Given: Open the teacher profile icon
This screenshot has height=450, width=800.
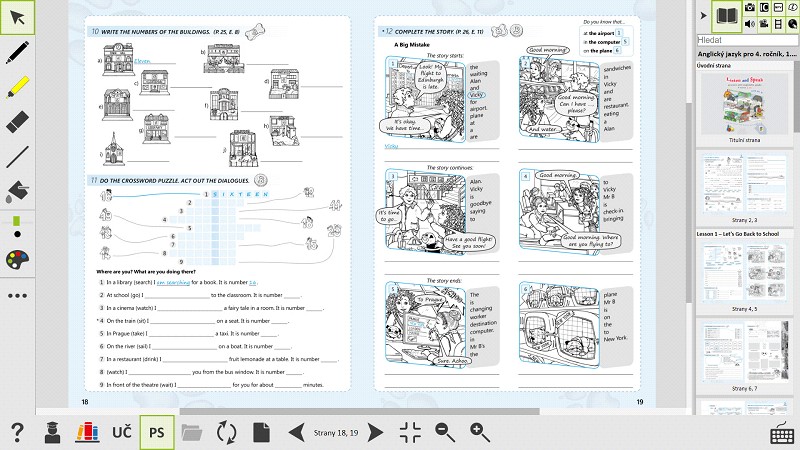Looking at the screenshot, I should coord(52,433).
